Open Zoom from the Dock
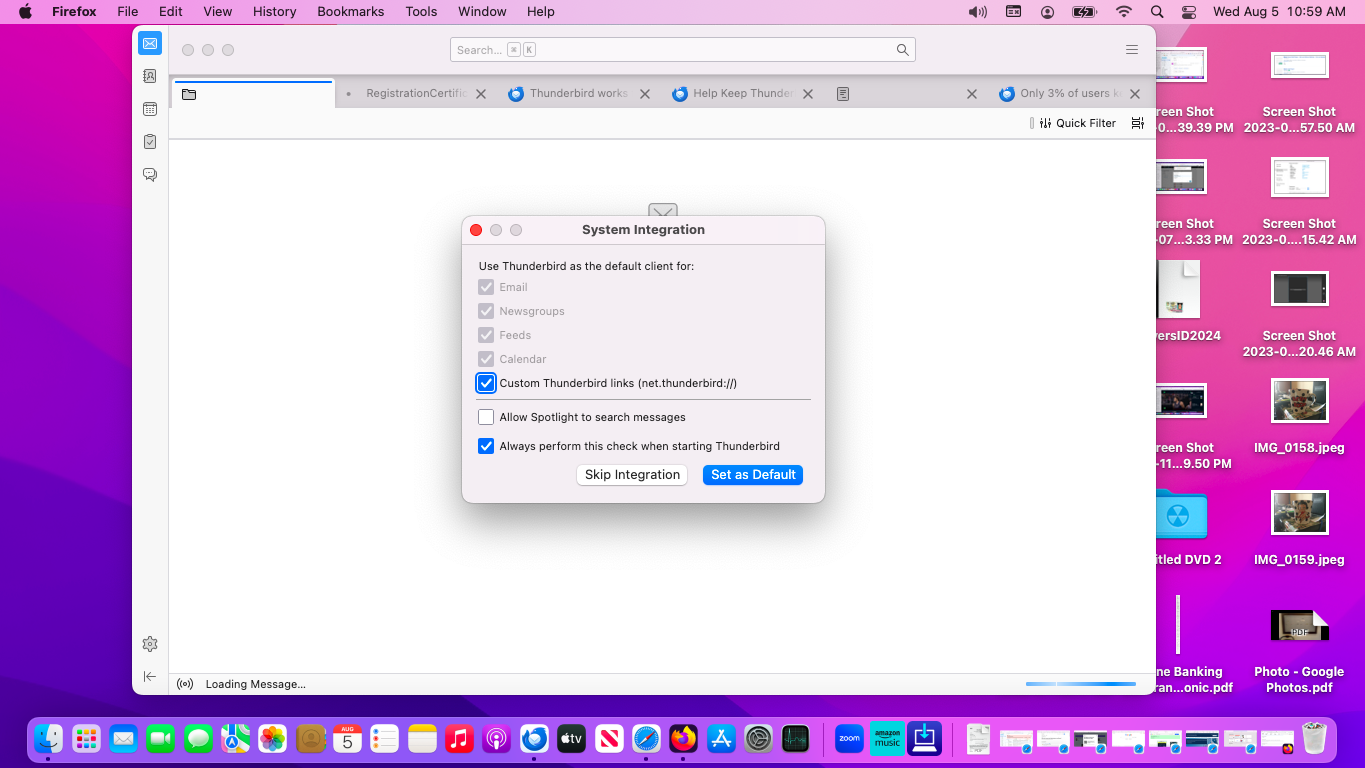Image resolution: width=1365 pixels, height=768 pixels. click(x=849, y=739)
